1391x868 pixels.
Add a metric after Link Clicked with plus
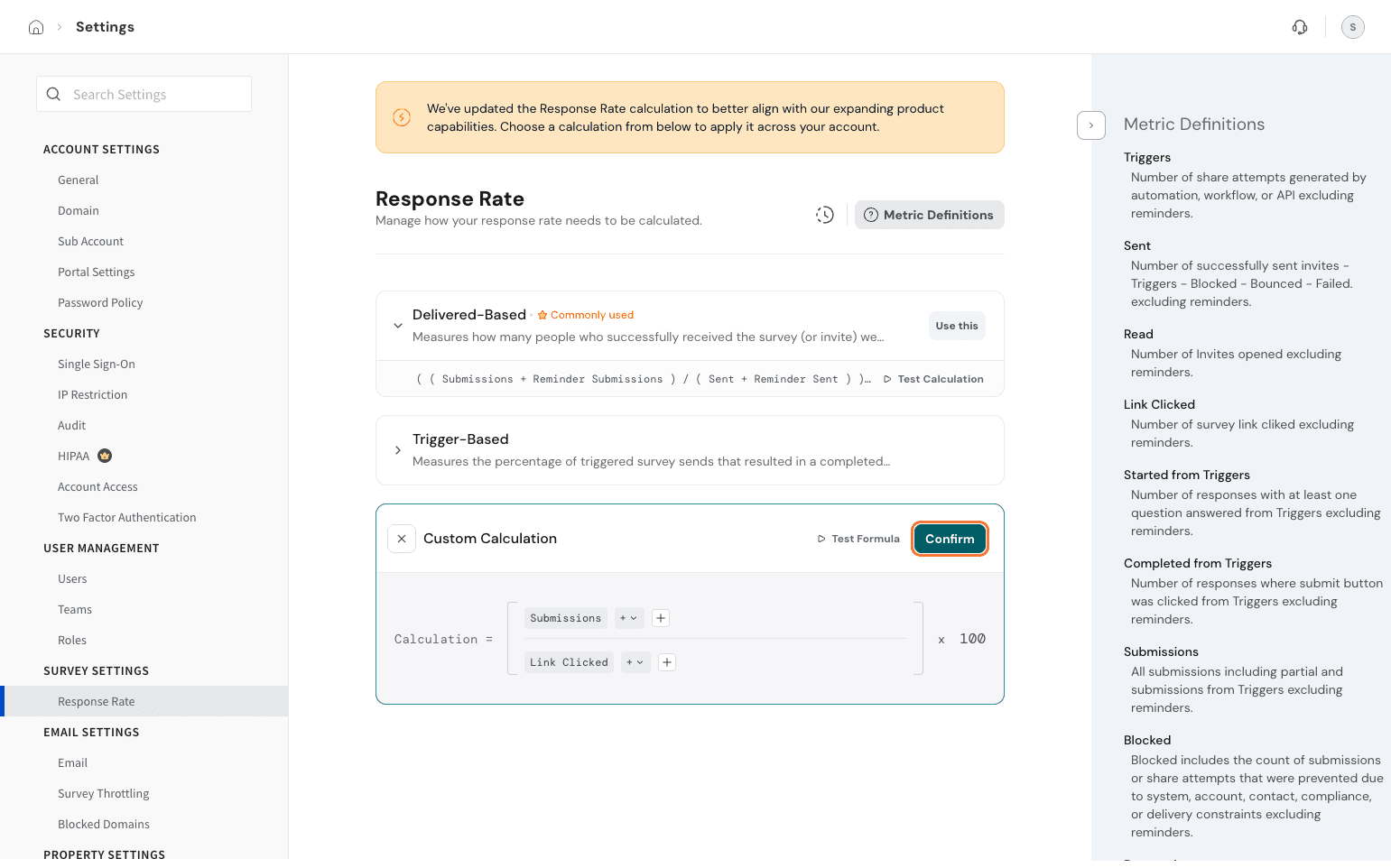tap(667, 662)
